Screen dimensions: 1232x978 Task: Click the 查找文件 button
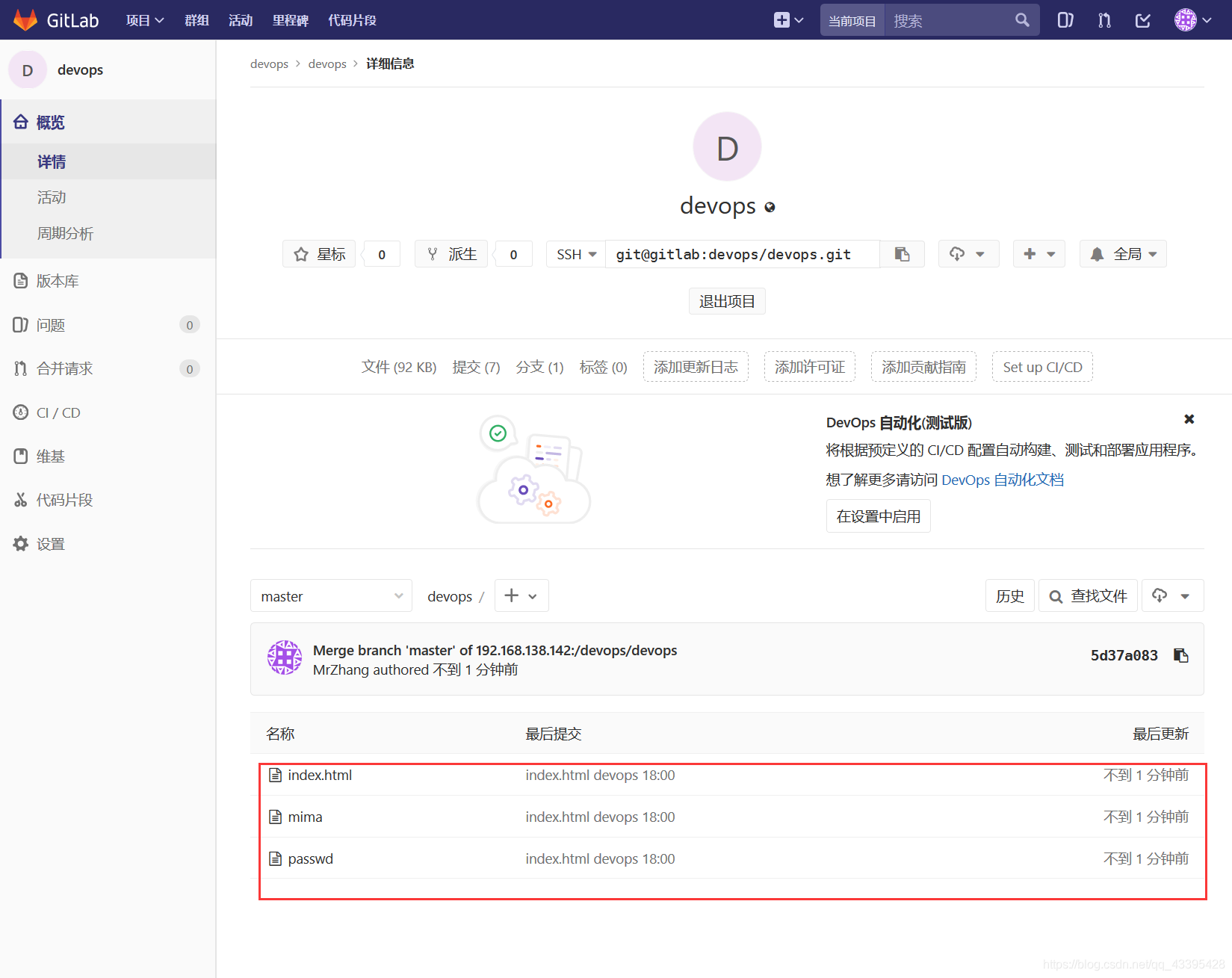[1088, 596]
